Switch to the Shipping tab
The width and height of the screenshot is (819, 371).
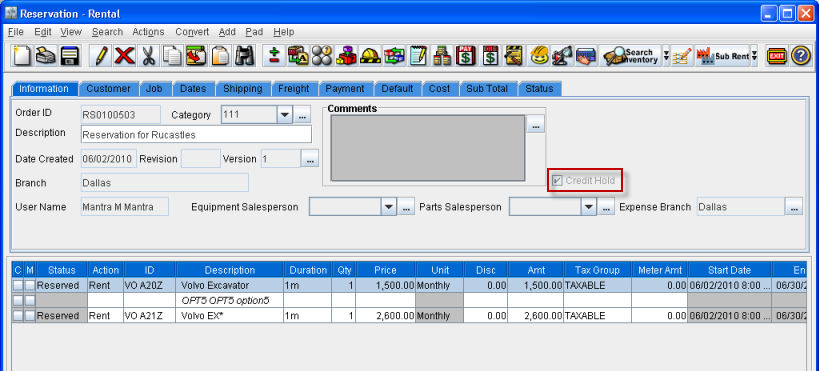click(243, 89)
